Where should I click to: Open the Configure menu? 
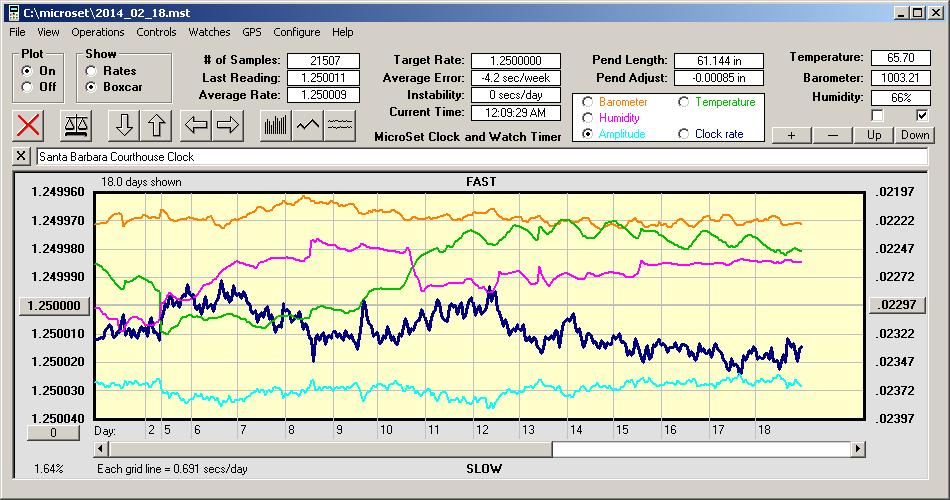296,32
